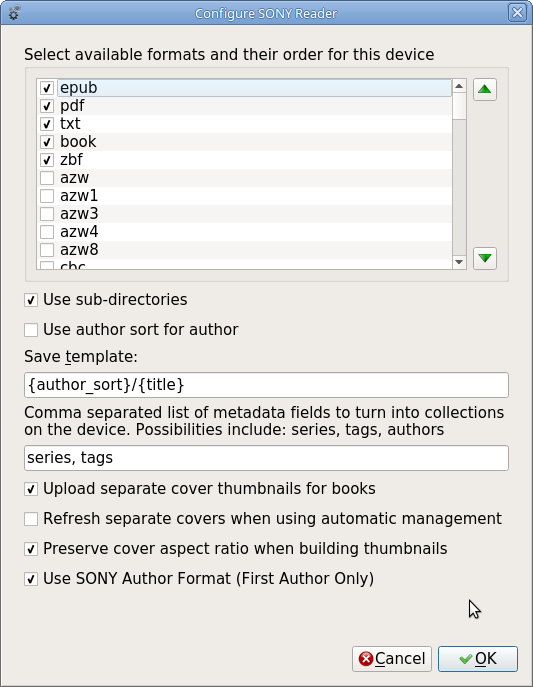Confirm settings with the OK button
The image size is (533, 687).
pyautogui.click(x=478, y=659)
